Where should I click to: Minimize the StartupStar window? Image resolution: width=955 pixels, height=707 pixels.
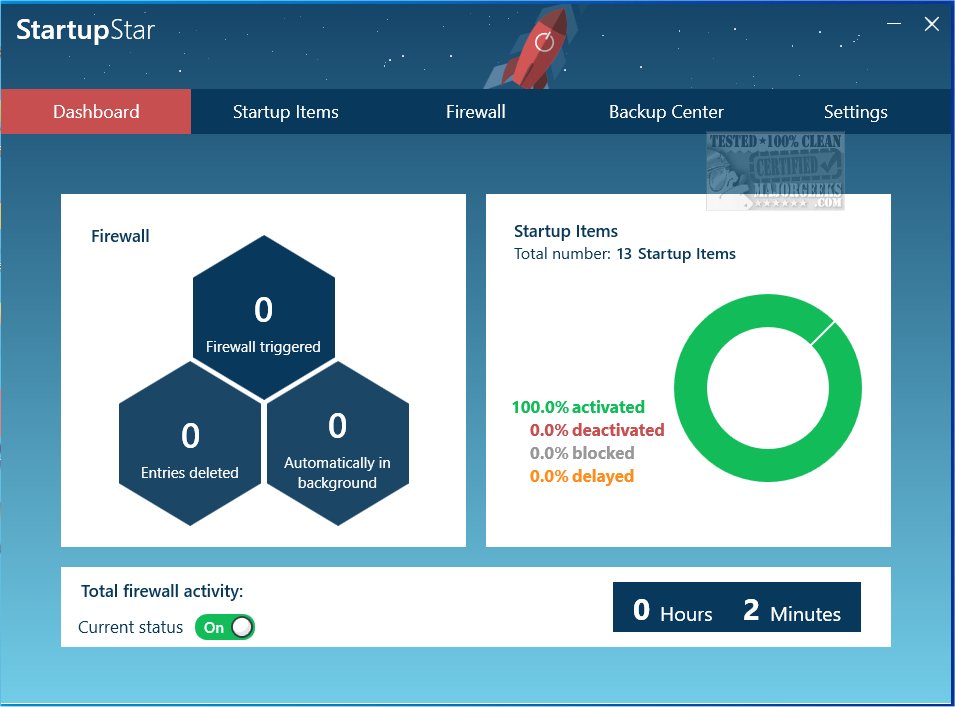click(893, 24)
